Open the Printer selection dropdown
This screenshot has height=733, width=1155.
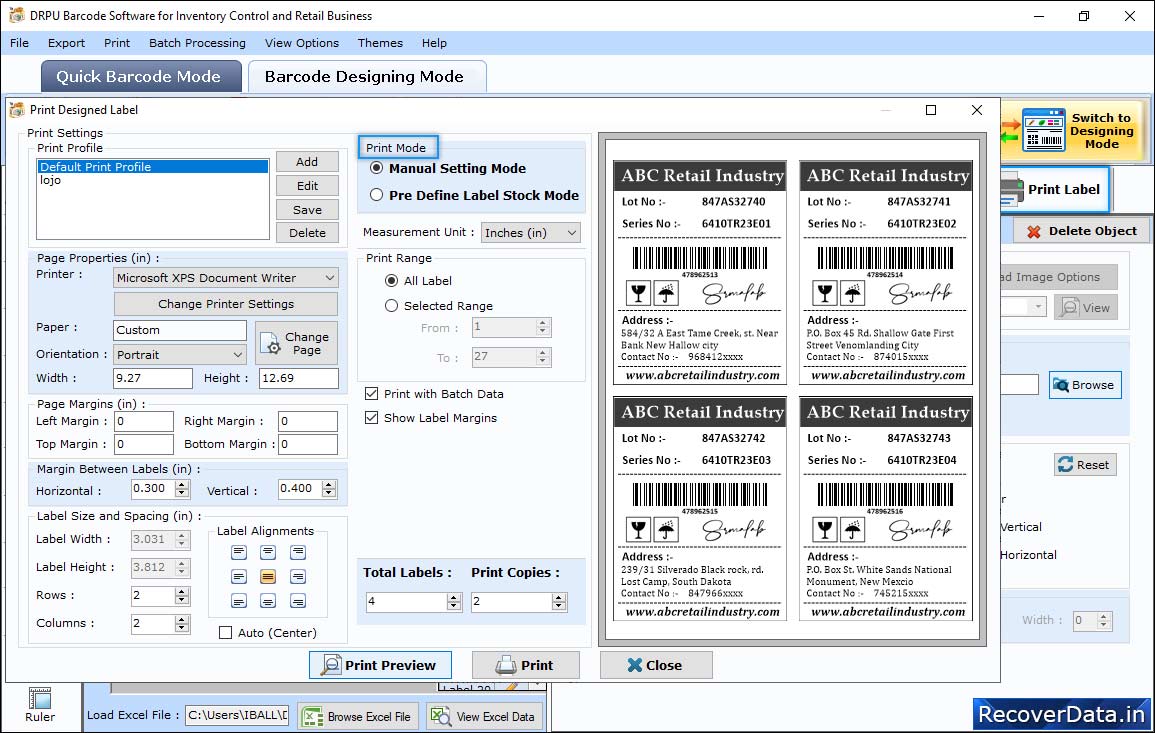226,278
